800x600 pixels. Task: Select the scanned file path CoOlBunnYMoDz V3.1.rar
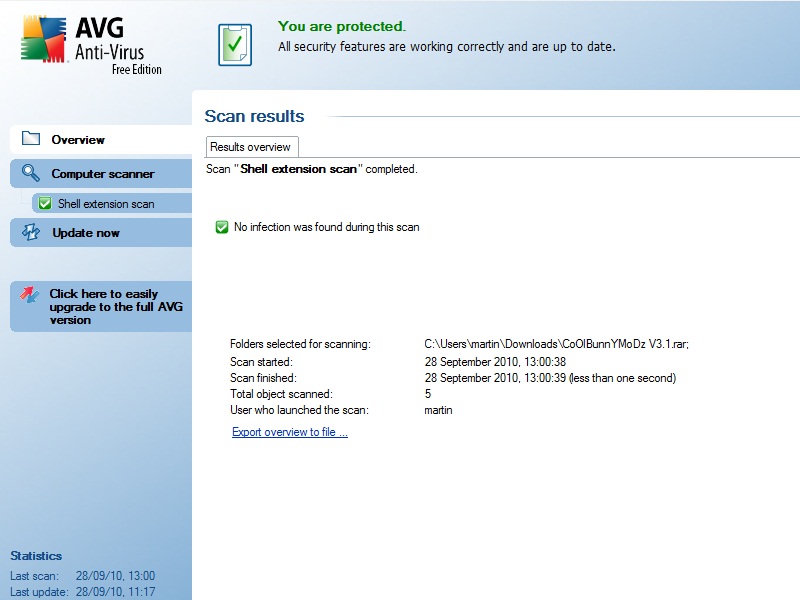tap(557, 344)
